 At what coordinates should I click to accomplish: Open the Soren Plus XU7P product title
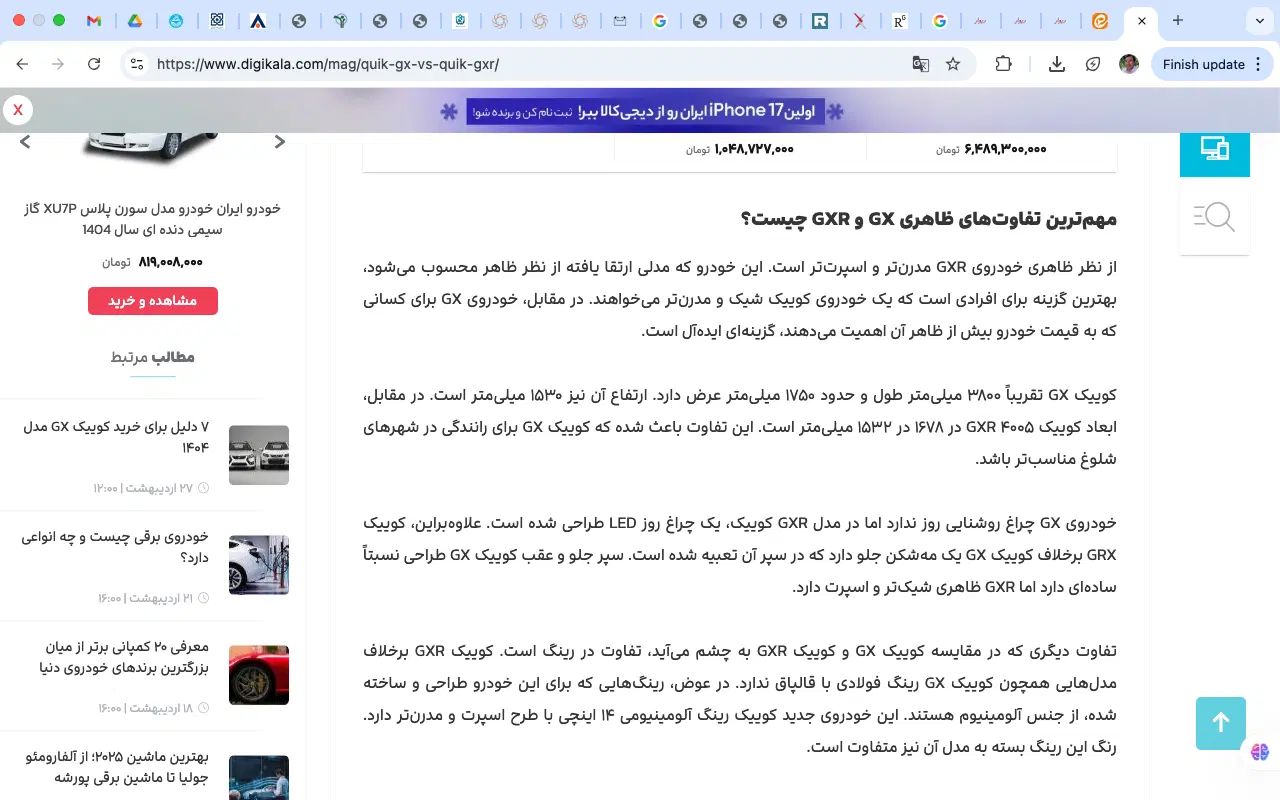[152, 219]
